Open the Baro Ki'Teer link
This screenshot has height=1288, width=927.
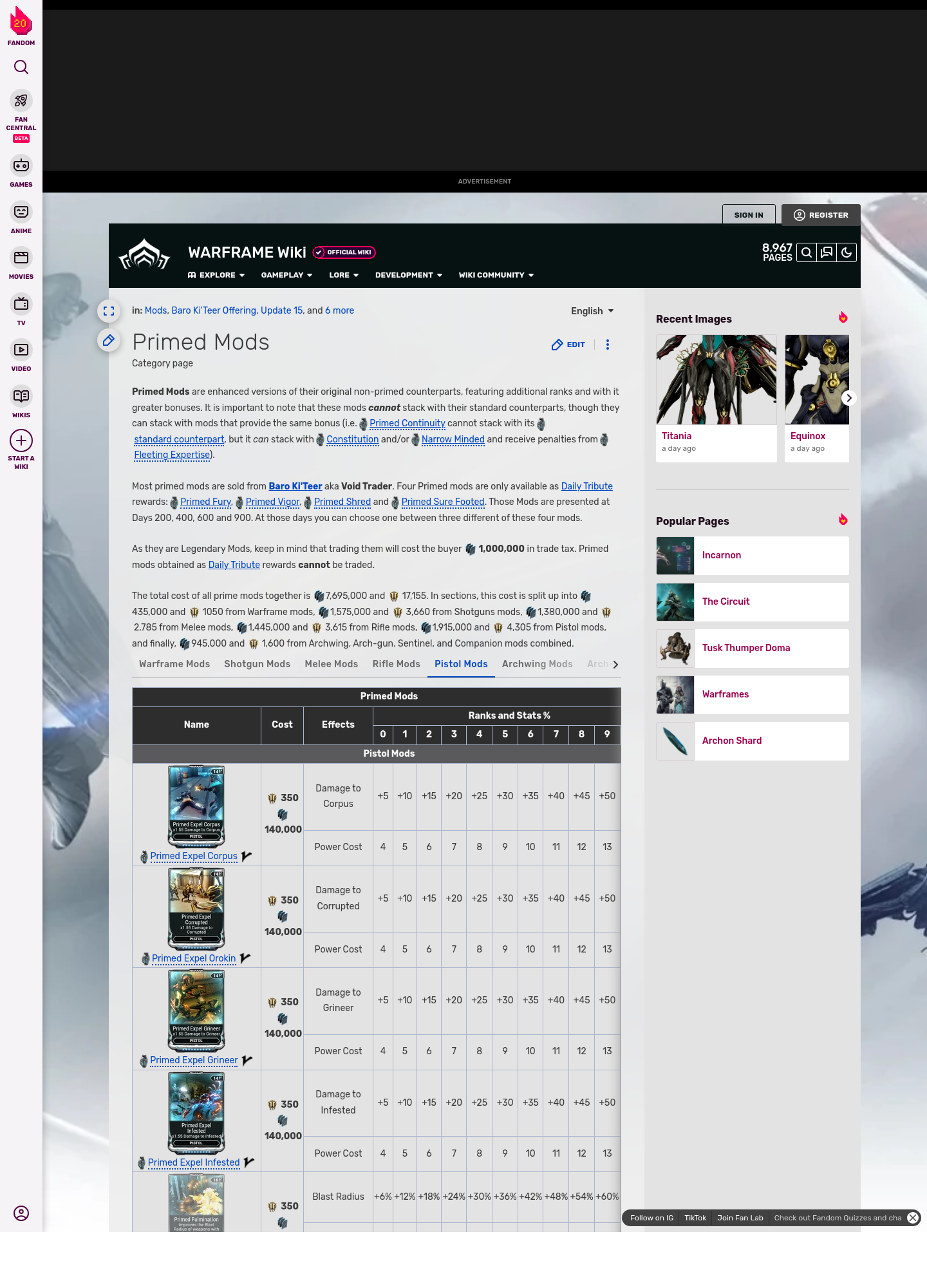pos(295,486)
